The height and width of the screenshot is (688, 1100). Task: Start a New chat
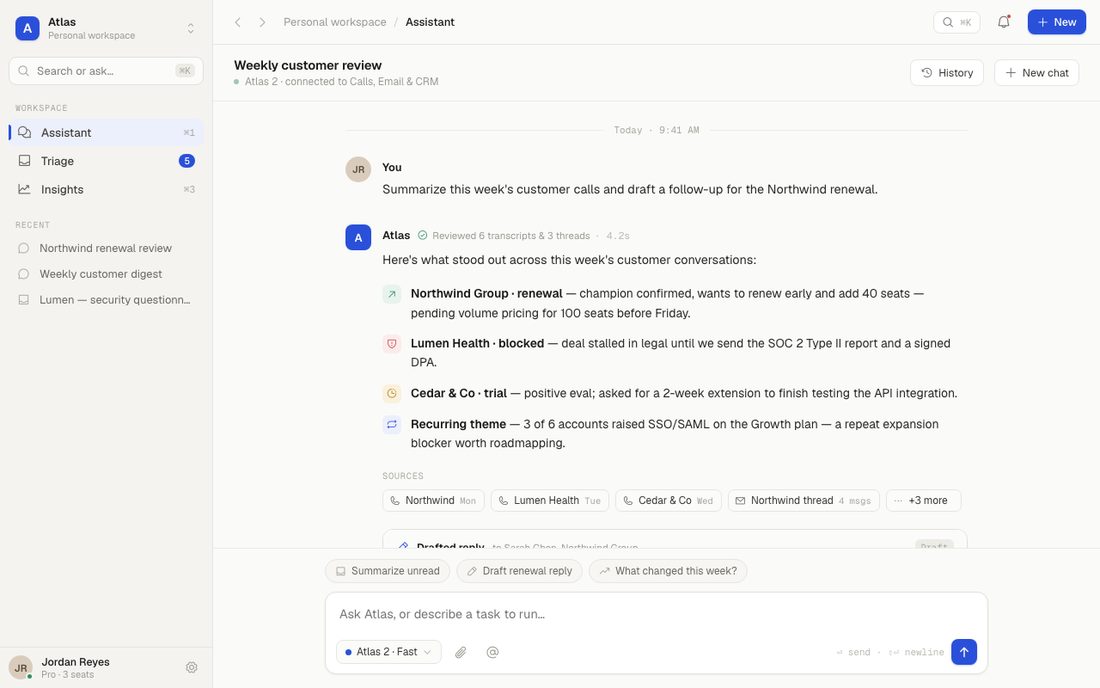point(1036,73)
